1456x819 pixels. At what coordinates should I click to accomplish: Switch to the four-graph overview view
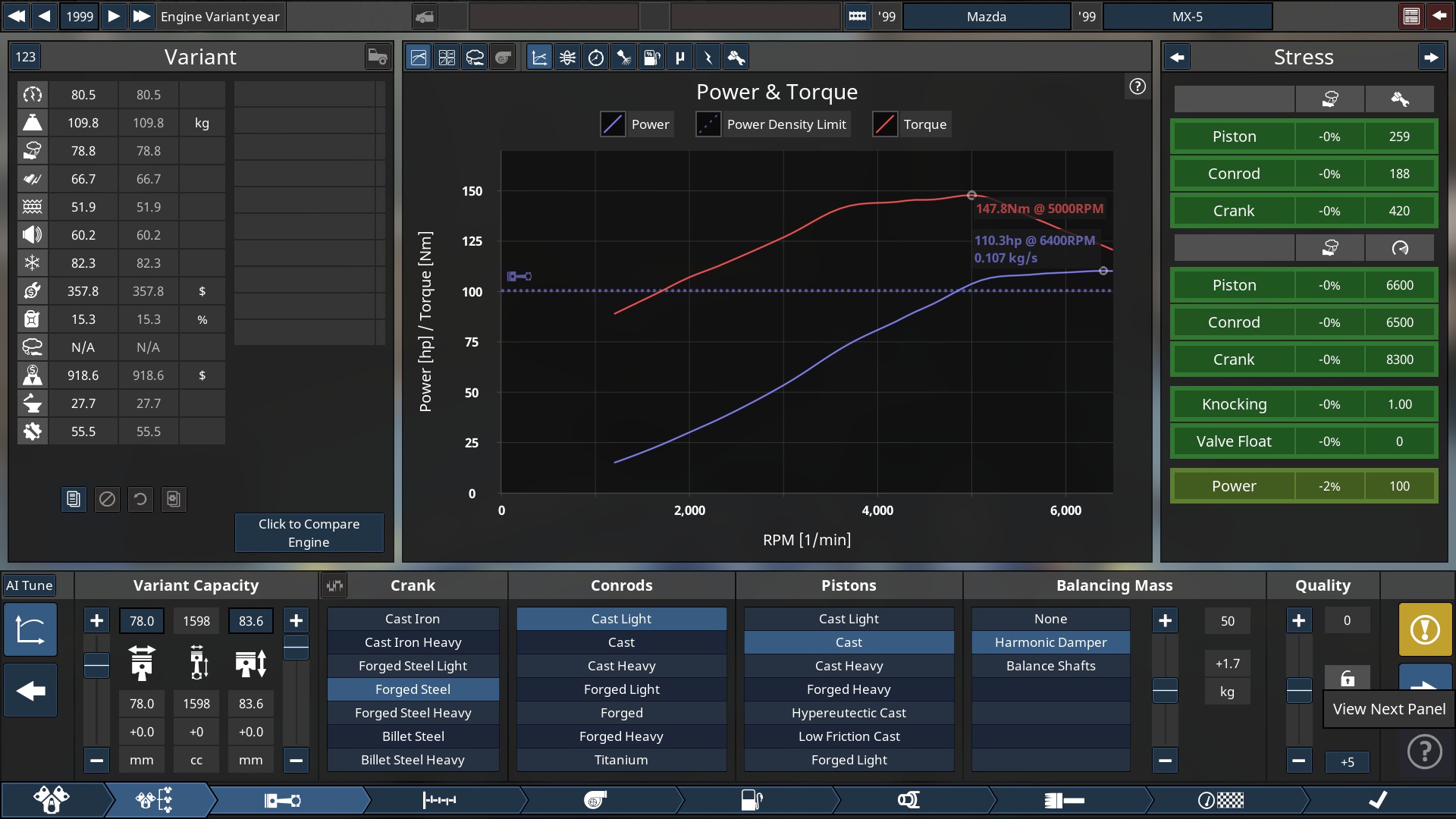click(447, 57)
